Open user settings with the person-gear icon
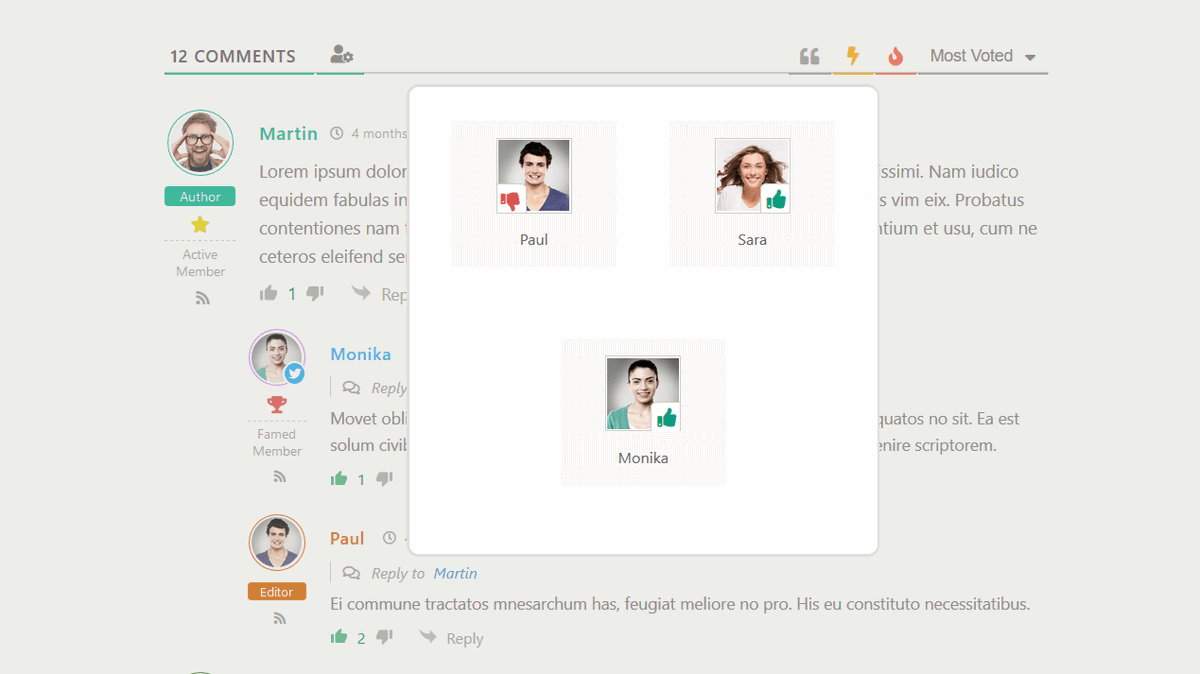The width and height of the screenshot is (1200, 674). click(340, 56)
